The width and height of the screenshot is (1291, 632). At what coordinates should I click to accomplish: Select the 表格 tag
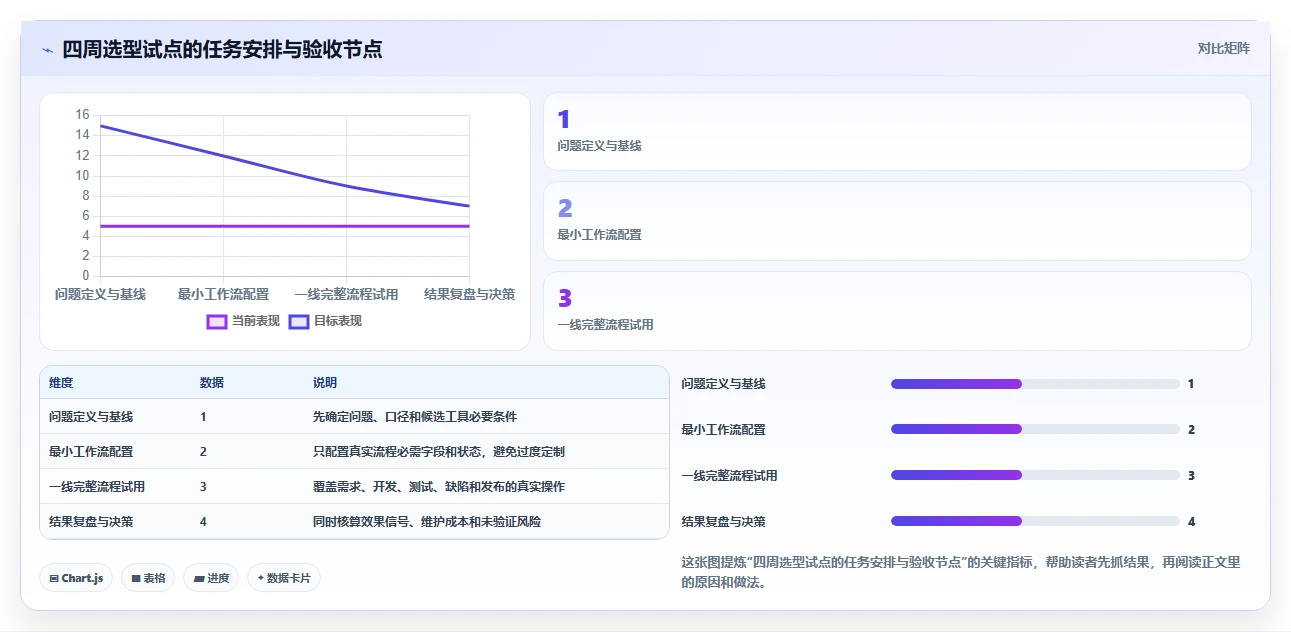click(x=148, y=578)
